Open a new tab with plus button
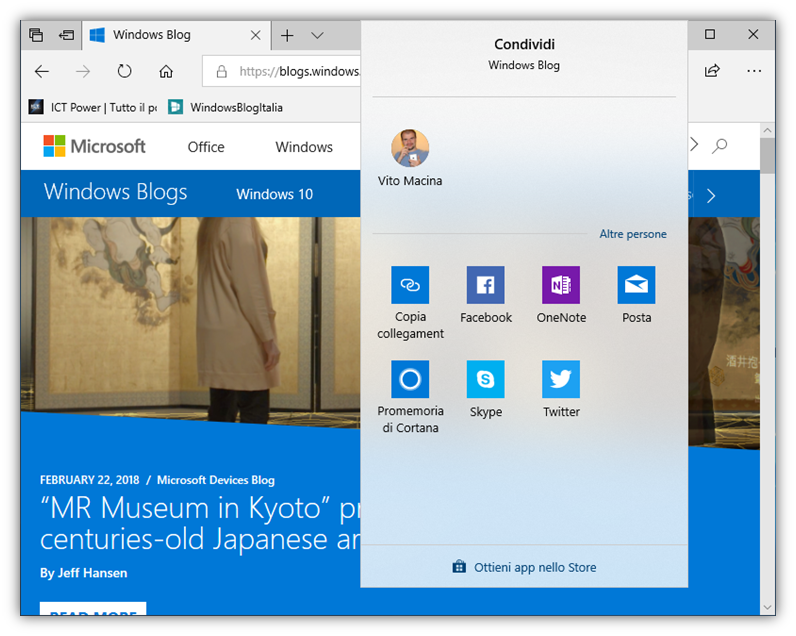Screen dimensions: 796x636 coord(287,35)
